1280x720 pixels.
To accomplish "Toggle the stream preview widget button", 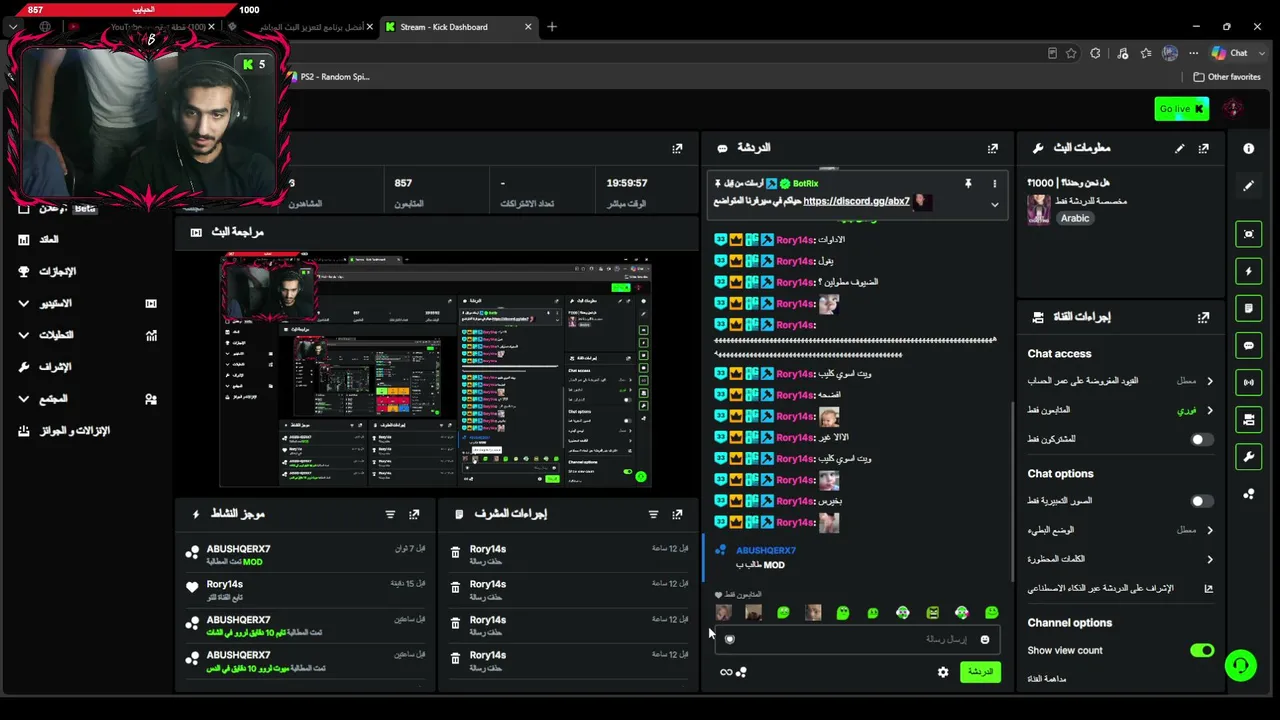I will click(x=1248, y=234).
